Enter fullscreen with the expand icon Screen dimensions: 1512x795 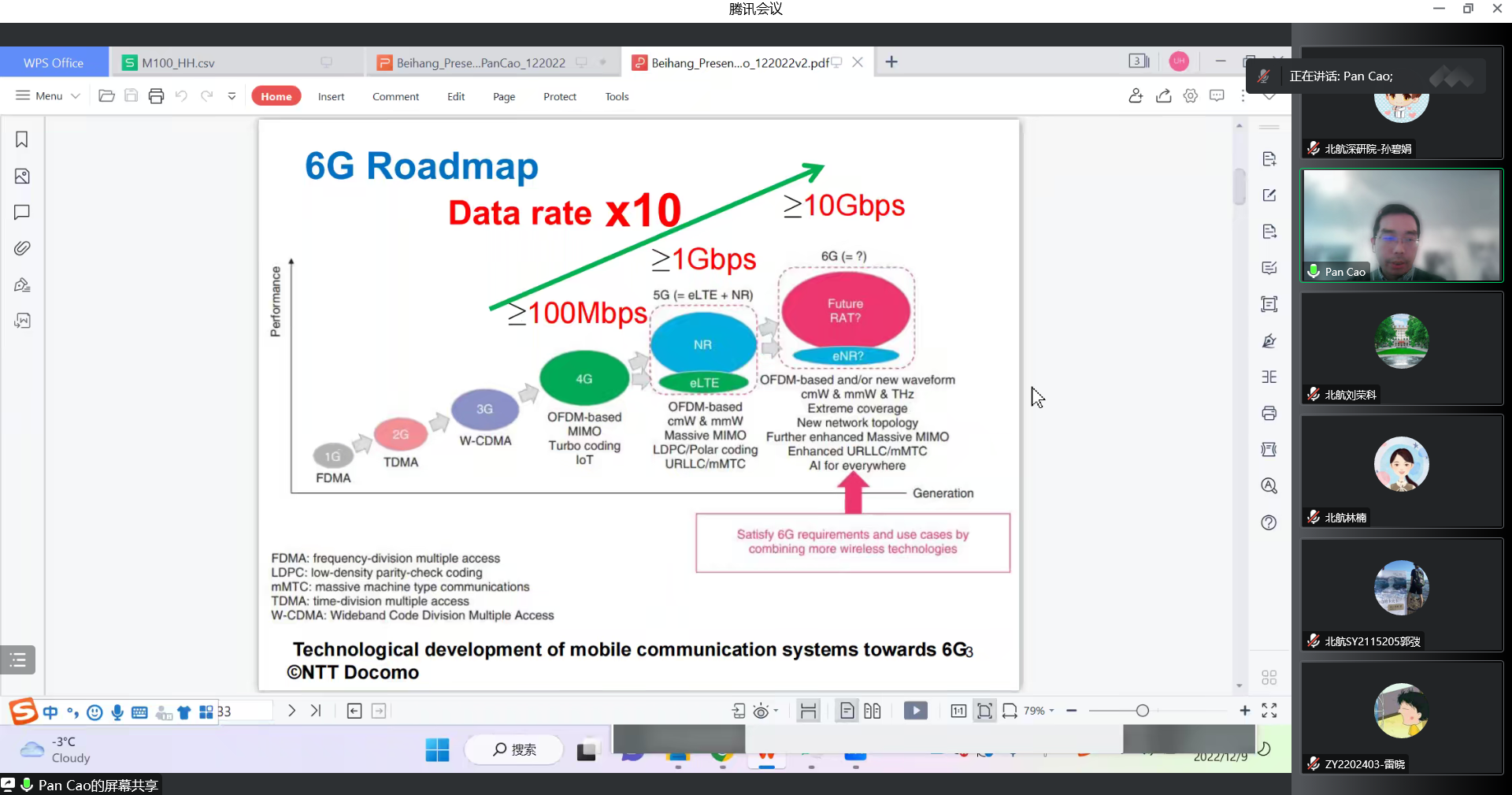(1269, 711)
